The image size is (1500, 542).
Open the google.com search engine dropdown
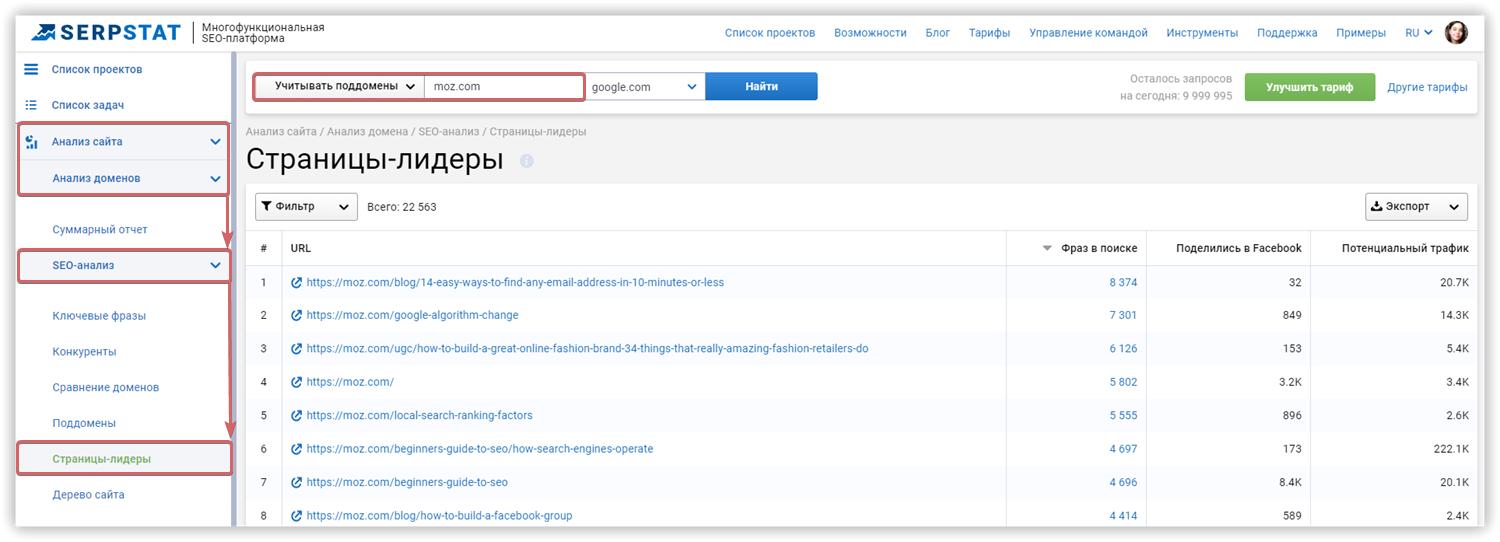(644, 87)
